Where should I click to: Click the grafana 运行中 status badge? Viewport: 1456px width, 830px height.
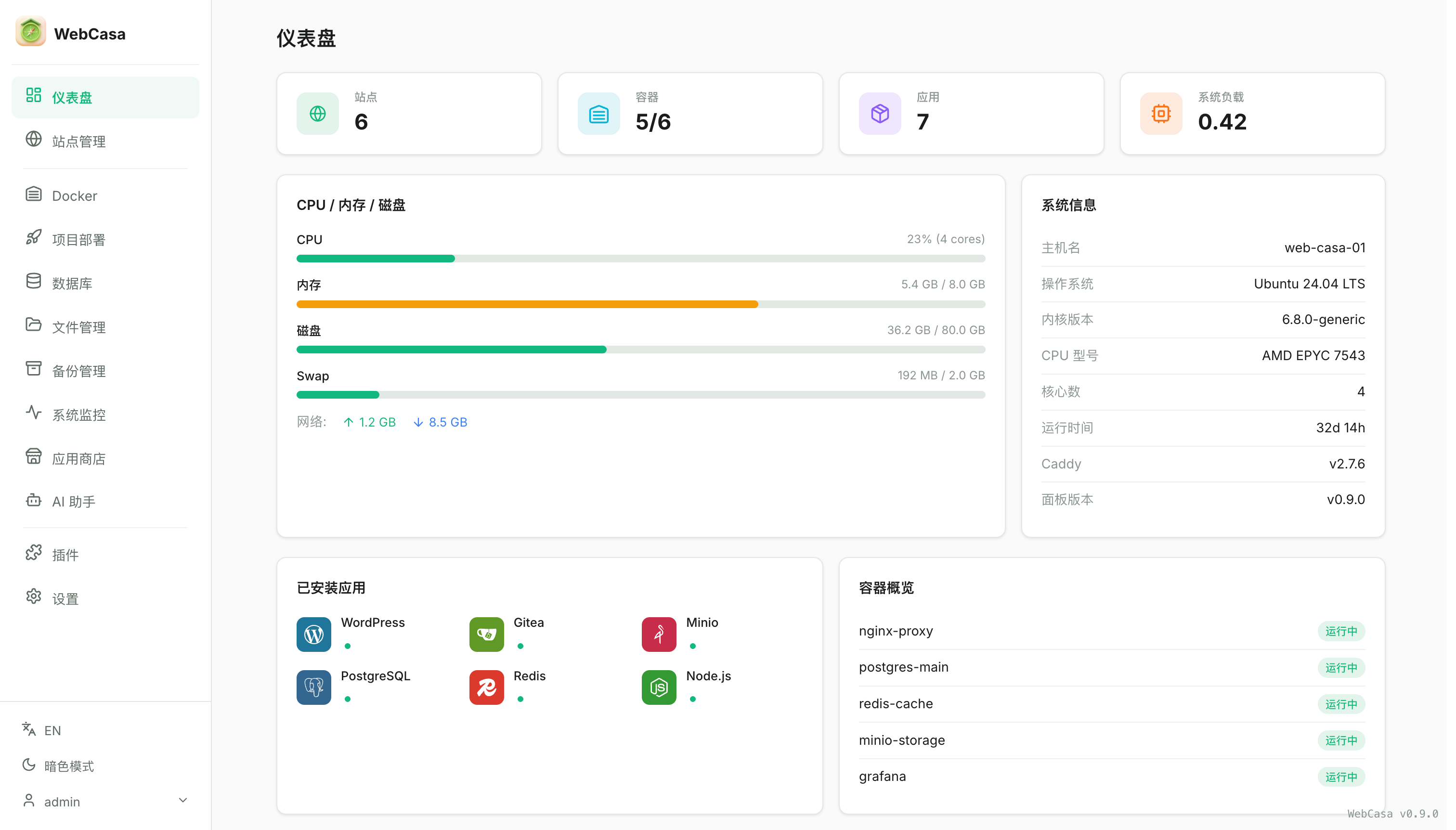pos(1341,777)
